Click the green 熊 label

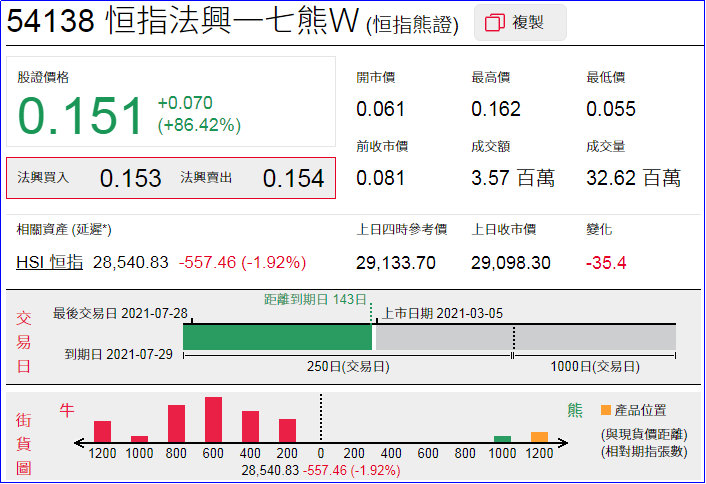point(575,410)
